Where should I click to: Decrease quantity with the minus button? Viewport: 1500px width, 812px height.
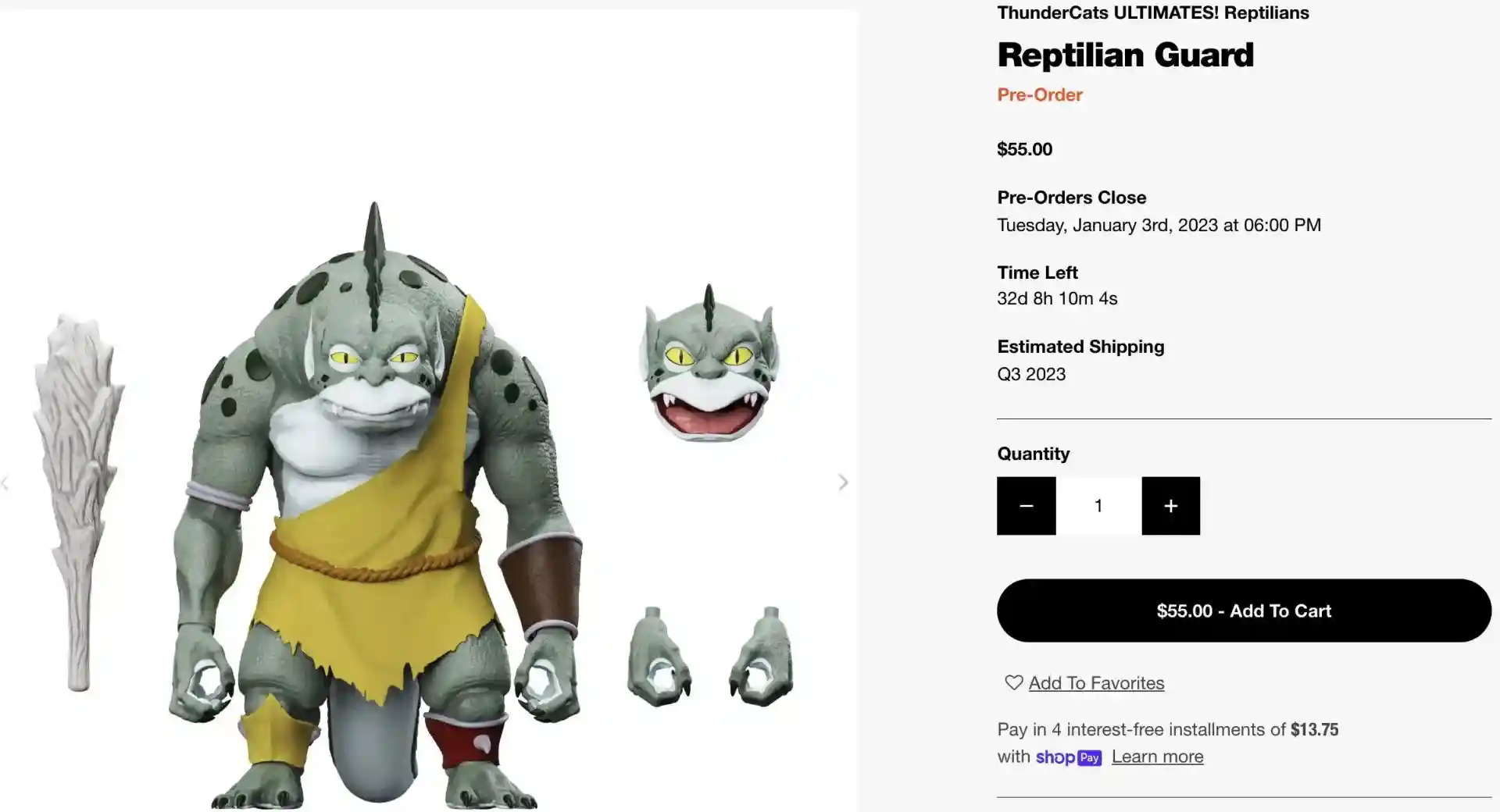1026,506
